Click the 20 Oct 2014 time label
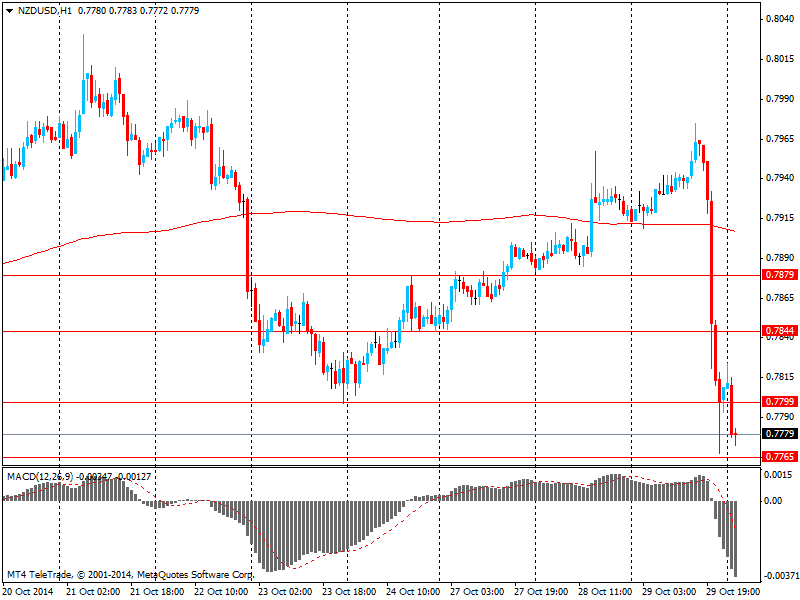This screenshot has width=800, height=600. point(29,592)
